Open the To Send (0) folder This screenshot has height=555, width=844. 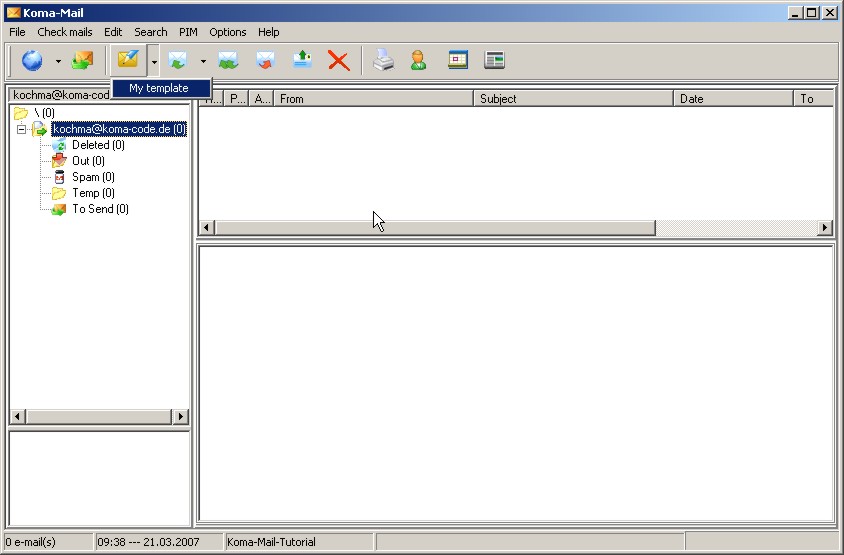(x=100, y=209)
